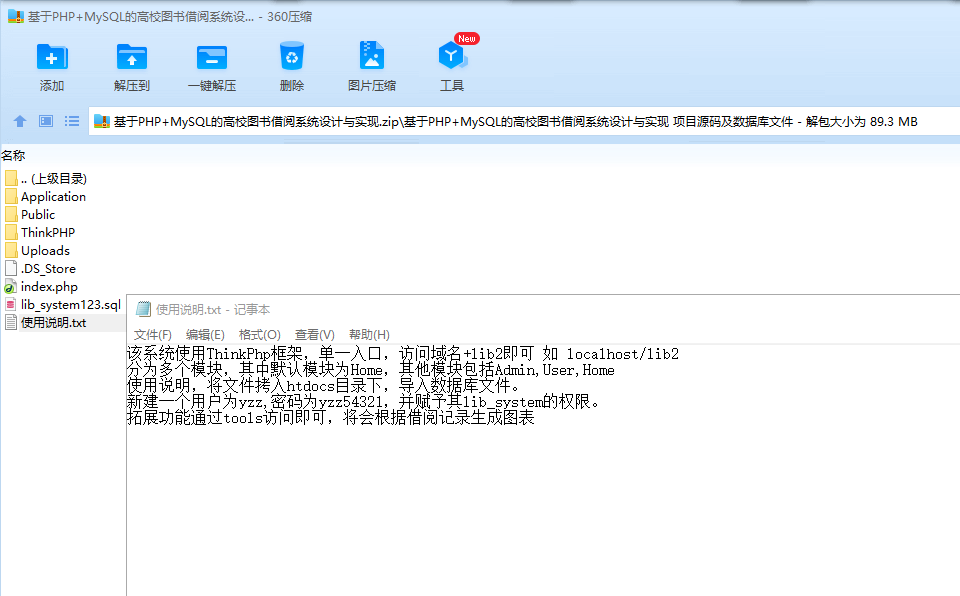Go up one level with the up arrow

click(20, 121)
